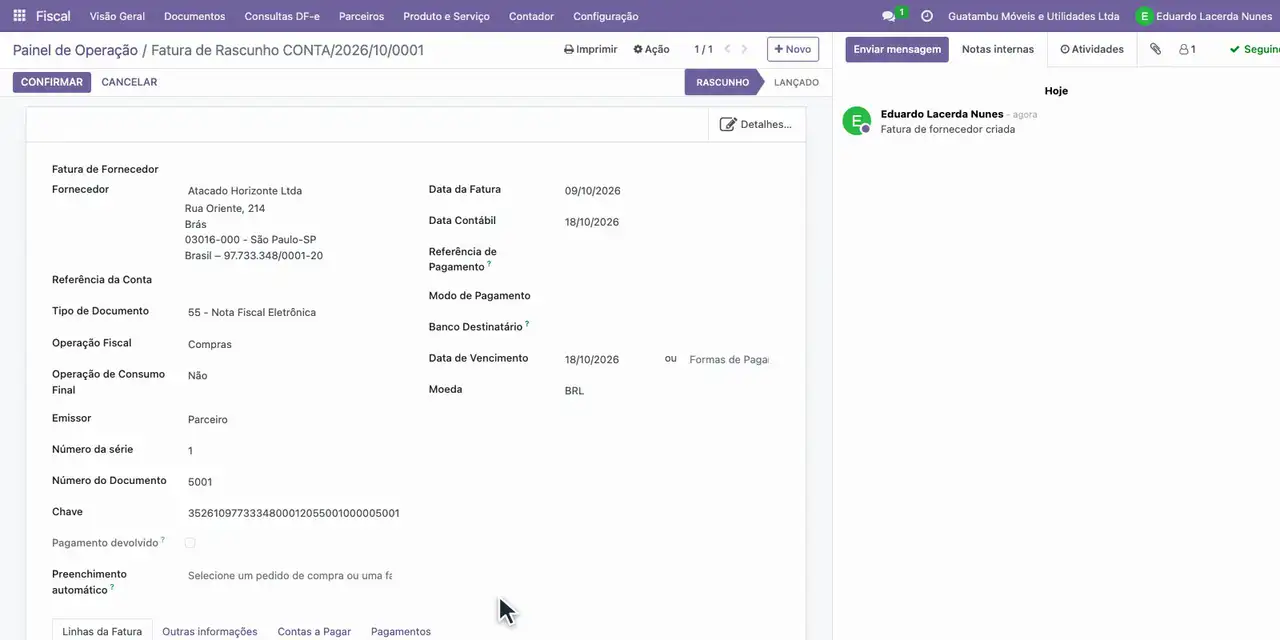
Task: Open the Visão Geral menu
Action: 117,16
